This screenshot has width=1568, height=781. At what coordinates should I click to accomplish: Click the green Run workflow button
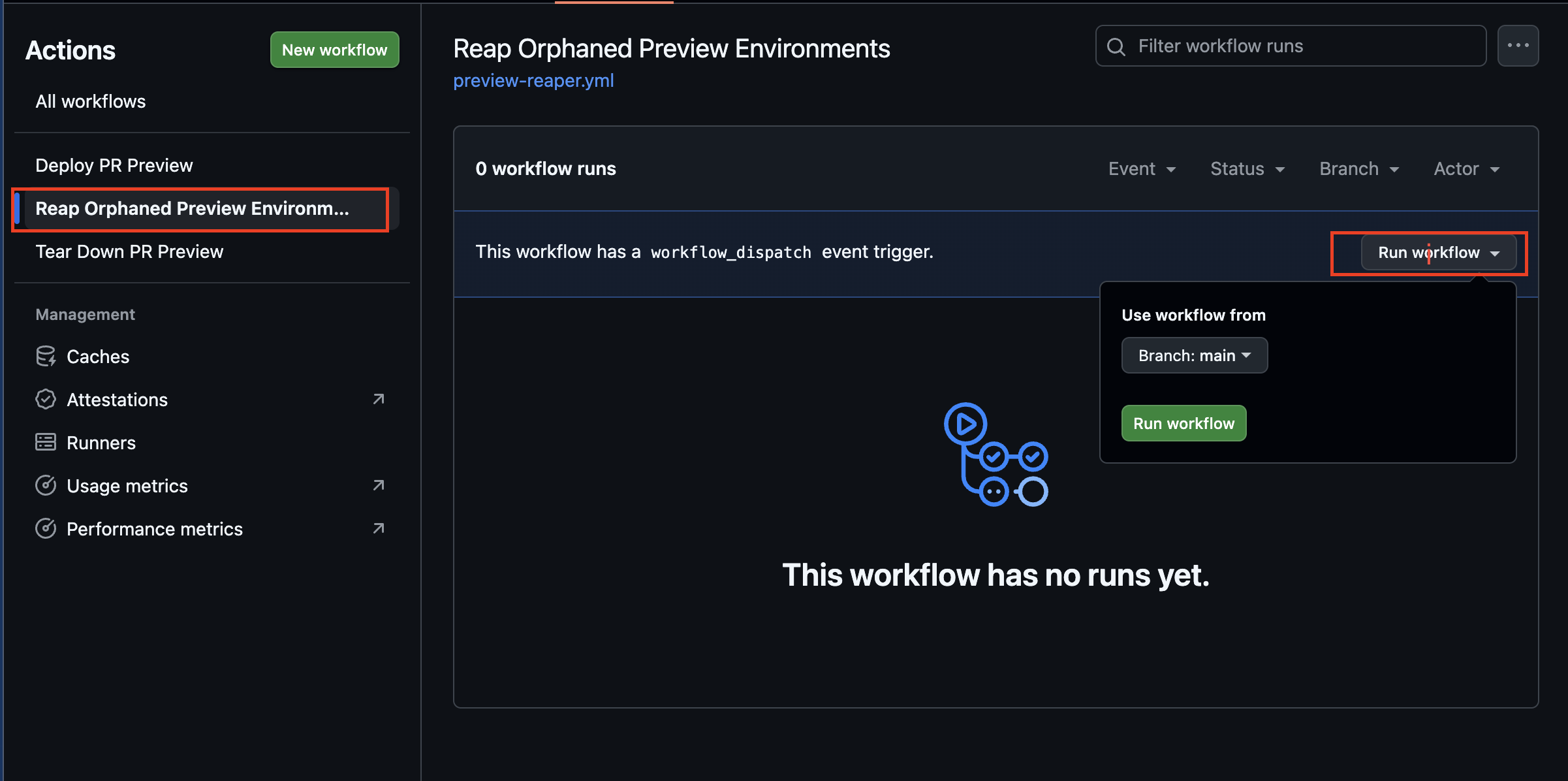point(1184,423)
